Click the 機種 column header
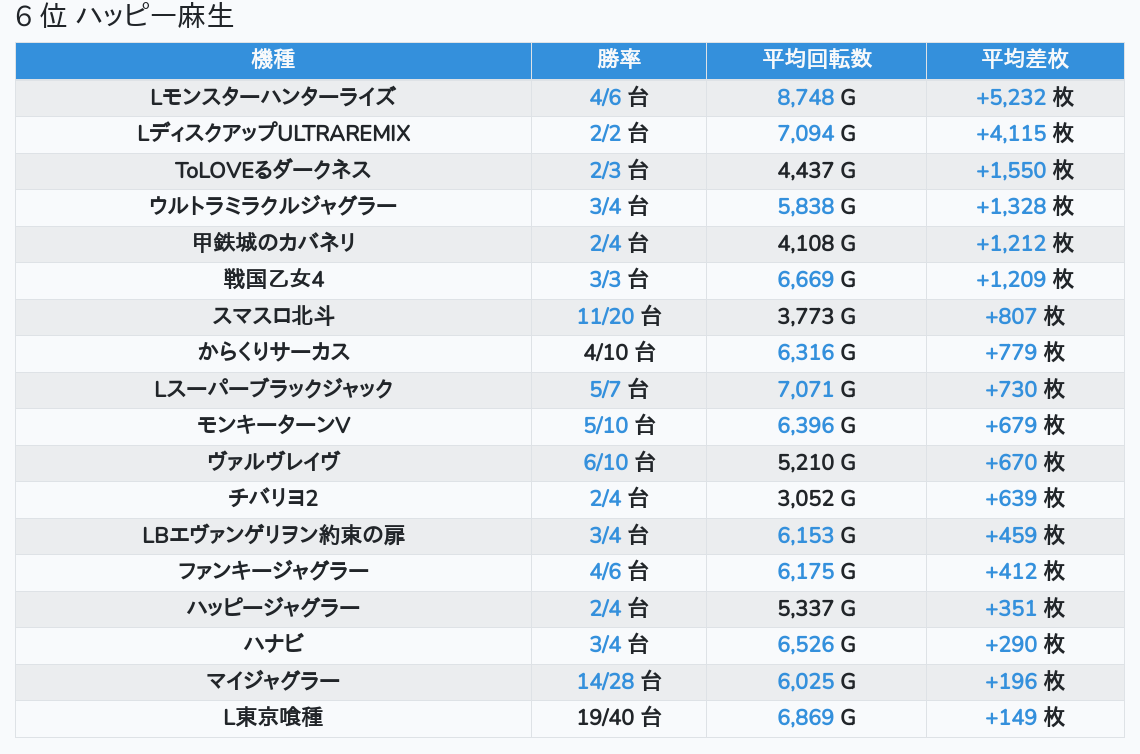Screen dimensions: 1140x754 click(273, 60)
